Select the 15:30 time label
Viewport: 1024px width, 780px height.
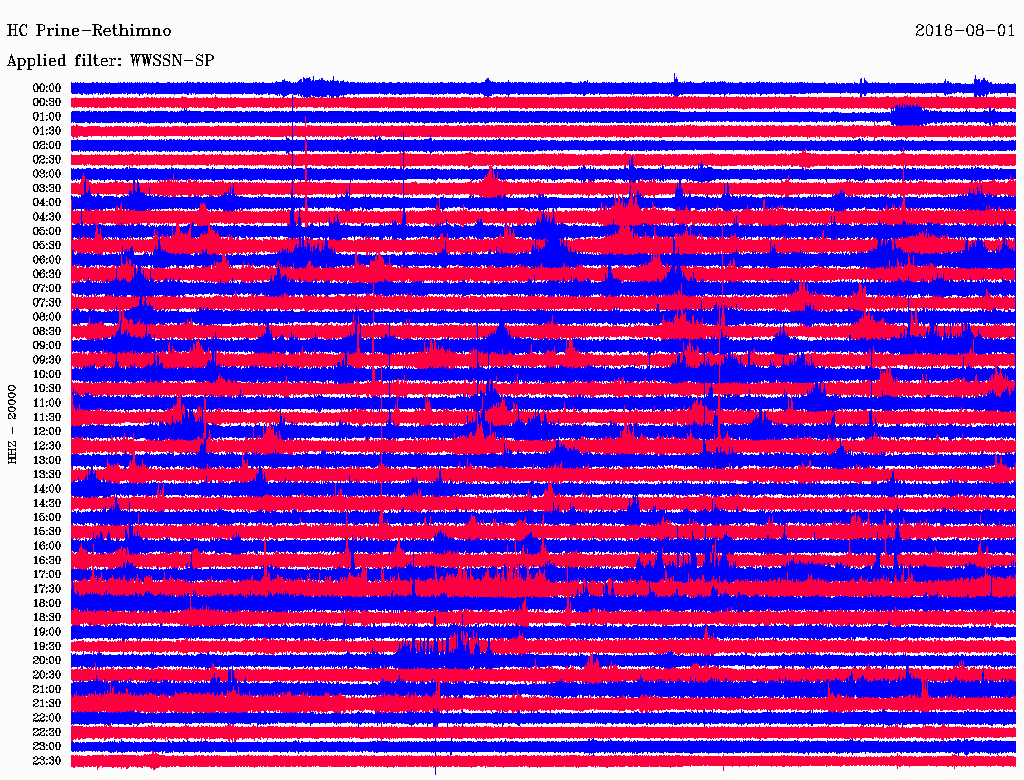pyautogui.click(x=46, y=532)
